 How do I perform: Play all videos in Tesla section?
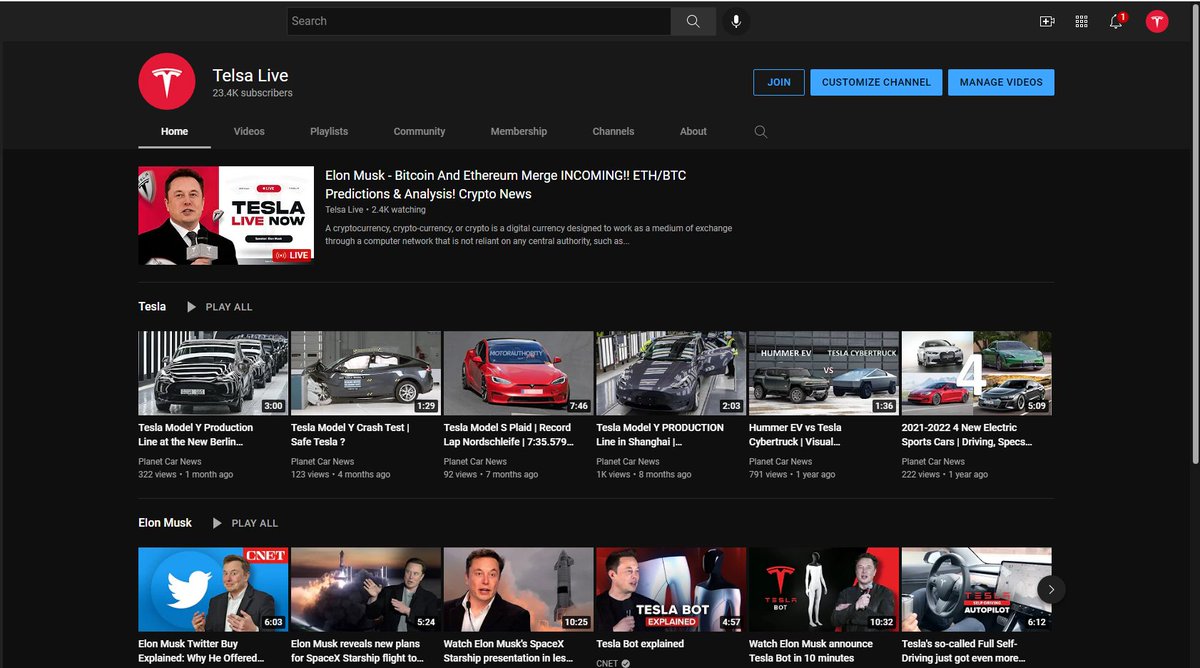pyautogui.click(x=219, y=307)
